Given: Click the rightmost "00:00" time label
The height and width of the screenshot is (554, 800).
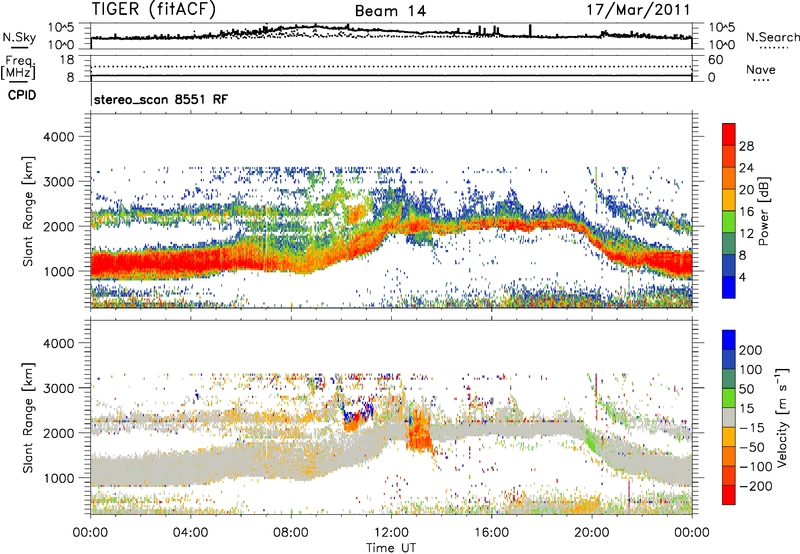Looking at the screenshot, I should coord(692,533).
